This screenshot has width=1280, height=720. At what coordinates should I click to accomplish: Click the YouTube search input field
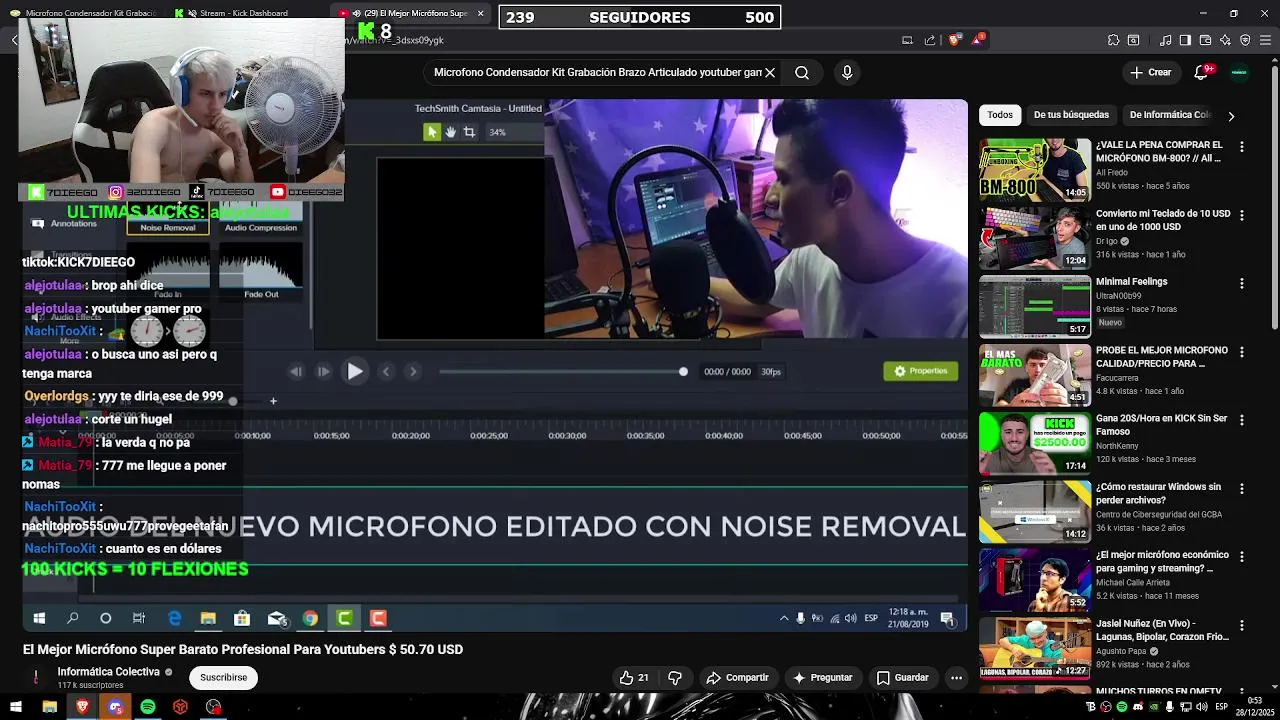597,72
